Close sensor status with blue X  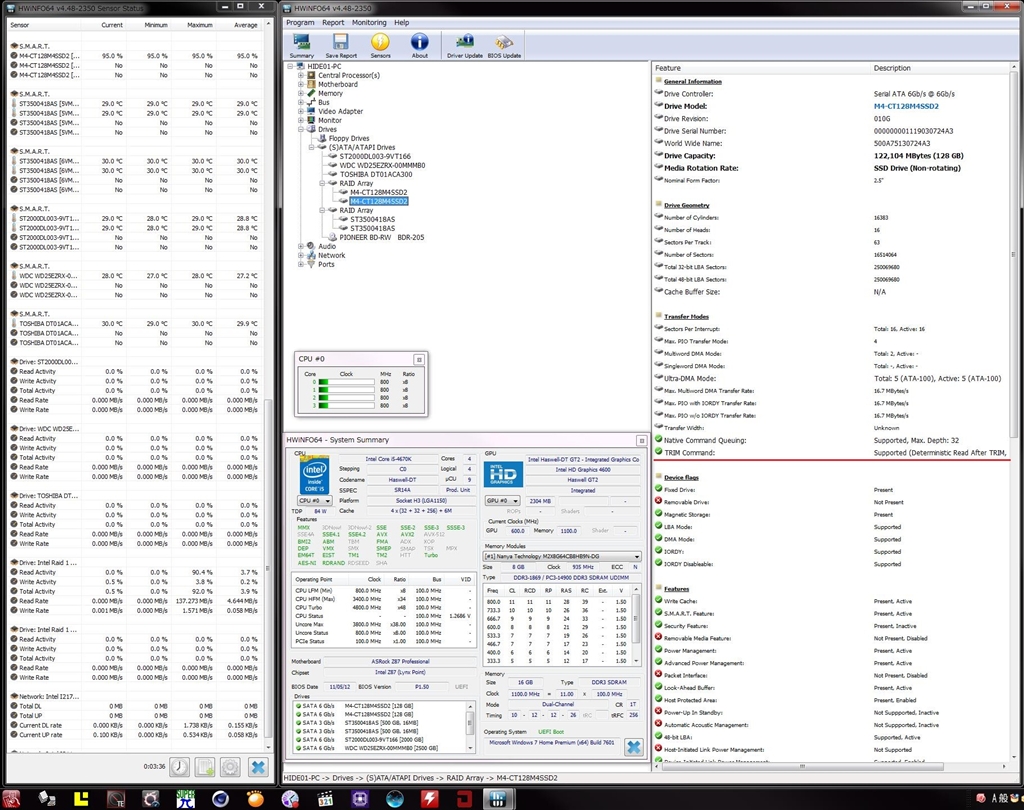point(257,767)
